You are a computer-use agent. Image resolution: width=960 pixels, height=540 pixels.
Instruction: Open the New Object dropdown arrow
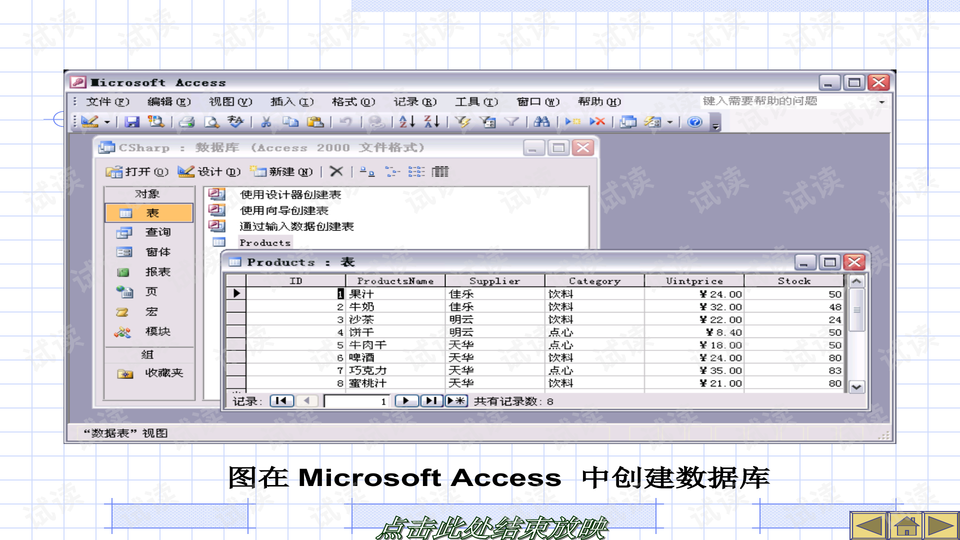(670, 122)
